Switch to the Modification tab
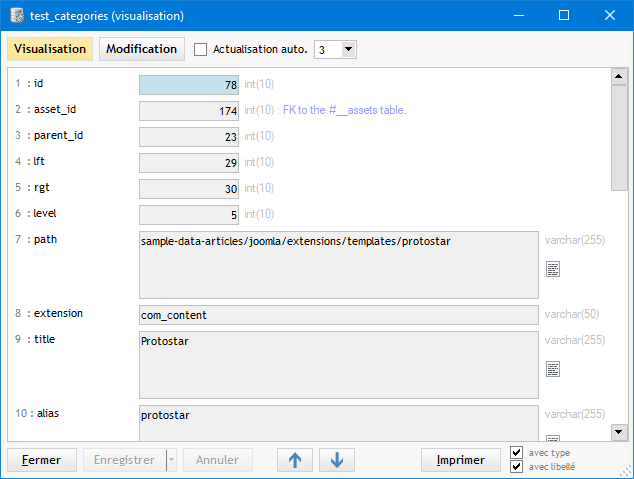Image resolution: width=634 pixels, height=479 pixels. 142,49
